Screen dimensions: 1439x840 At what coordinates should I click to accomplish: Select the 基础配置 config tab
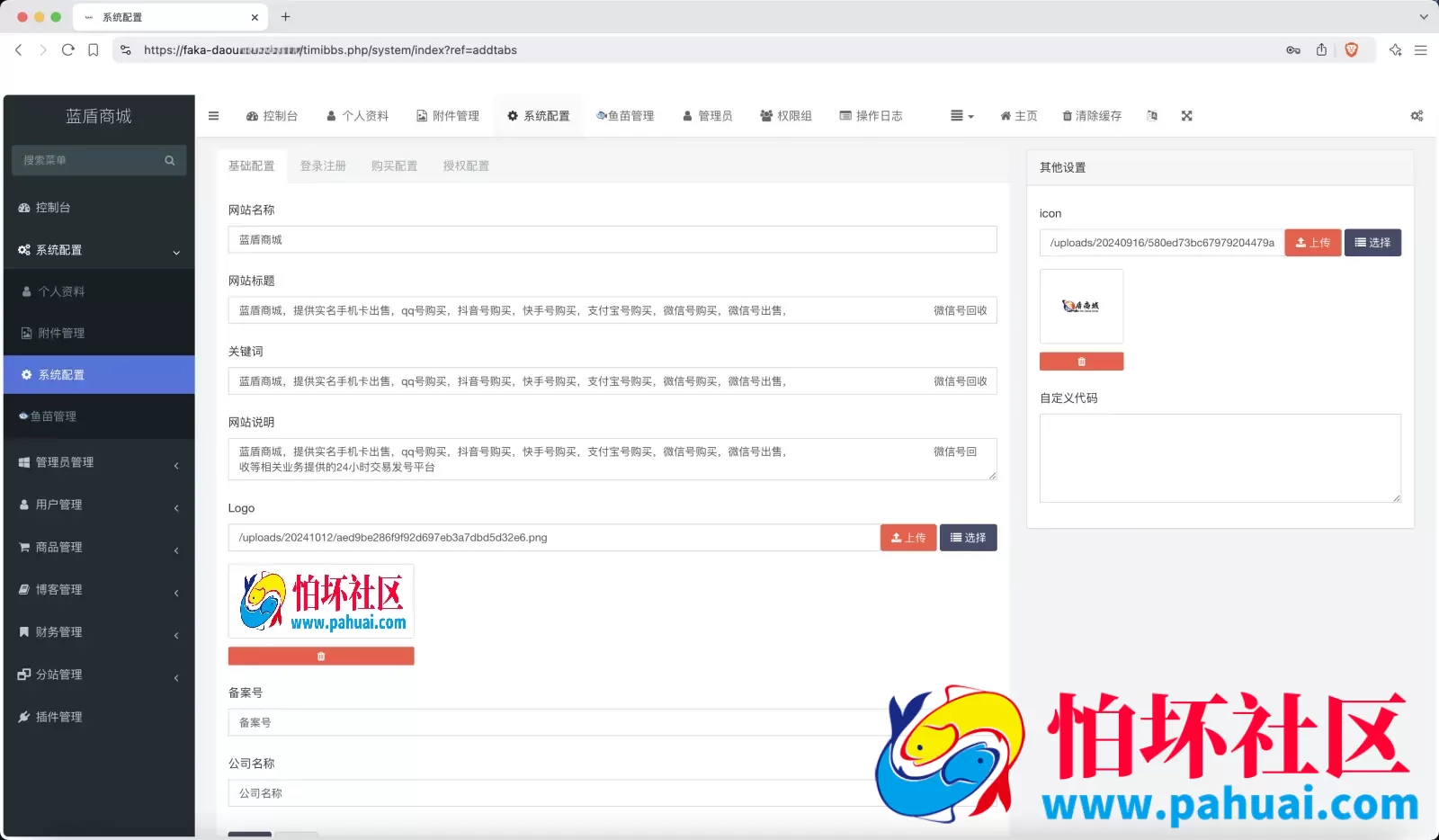click(251, 166)
